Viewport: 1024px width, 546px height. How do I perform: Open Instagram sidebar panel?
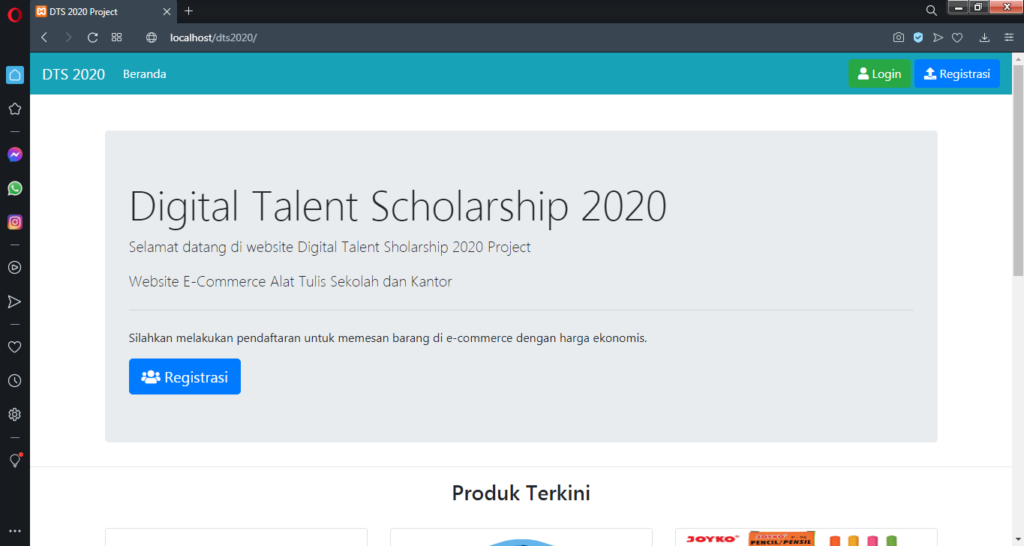coord(14,222)
